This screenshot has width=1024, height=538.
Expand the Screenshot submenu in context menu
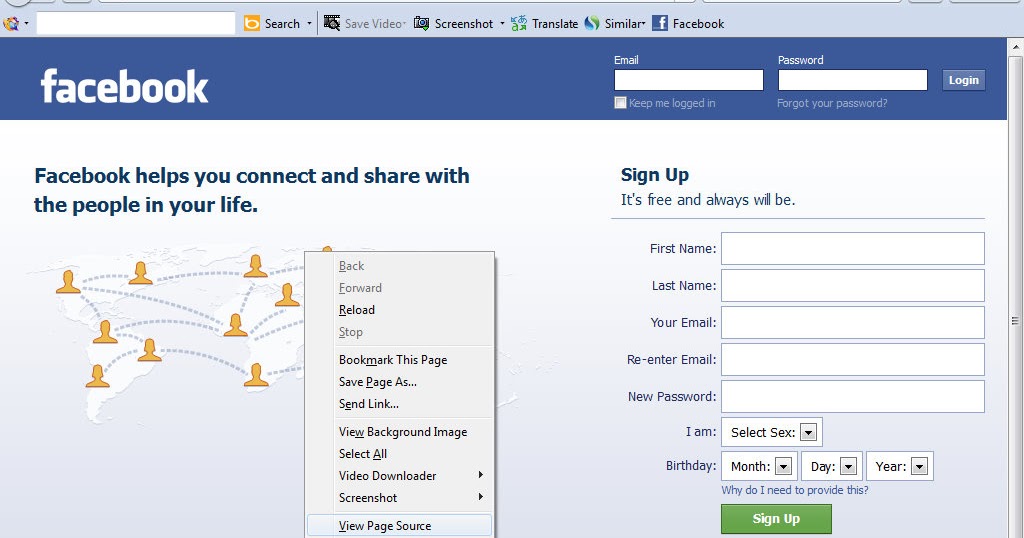pos(400,498)
